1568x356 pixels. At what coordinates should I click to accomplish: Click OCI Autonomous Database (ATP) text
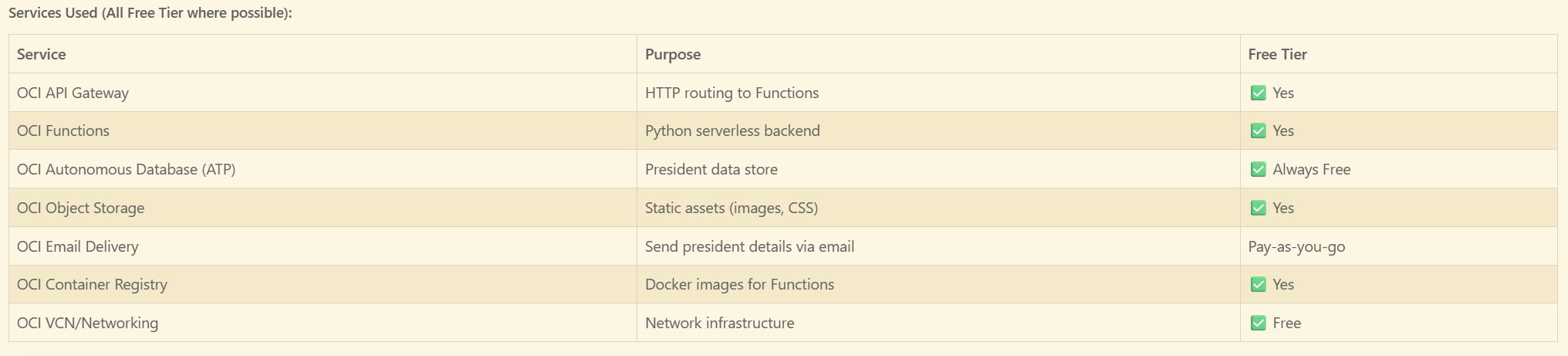tap(126, 169)
